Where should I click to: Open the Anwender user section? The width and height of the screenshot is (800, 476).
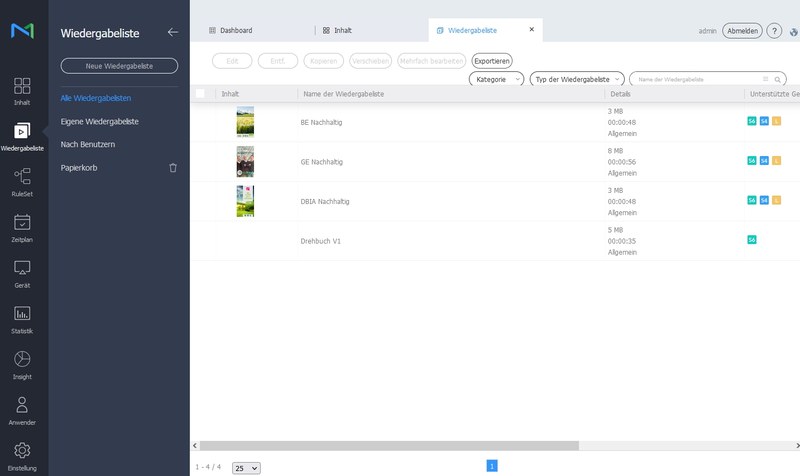tap(22, 409)
